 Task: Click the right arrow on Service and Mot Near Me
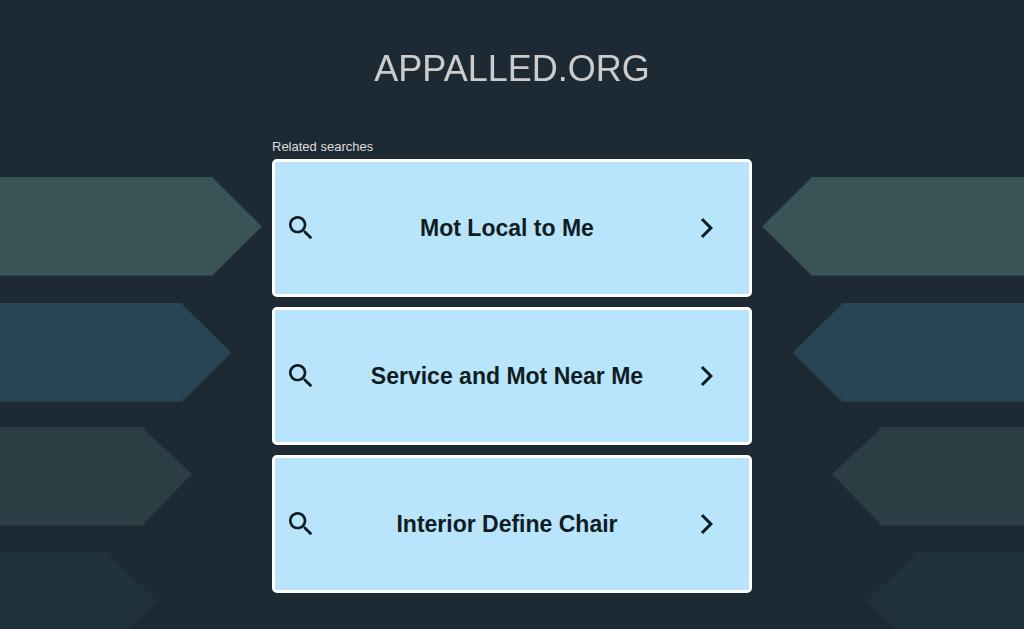pos(706,376)
